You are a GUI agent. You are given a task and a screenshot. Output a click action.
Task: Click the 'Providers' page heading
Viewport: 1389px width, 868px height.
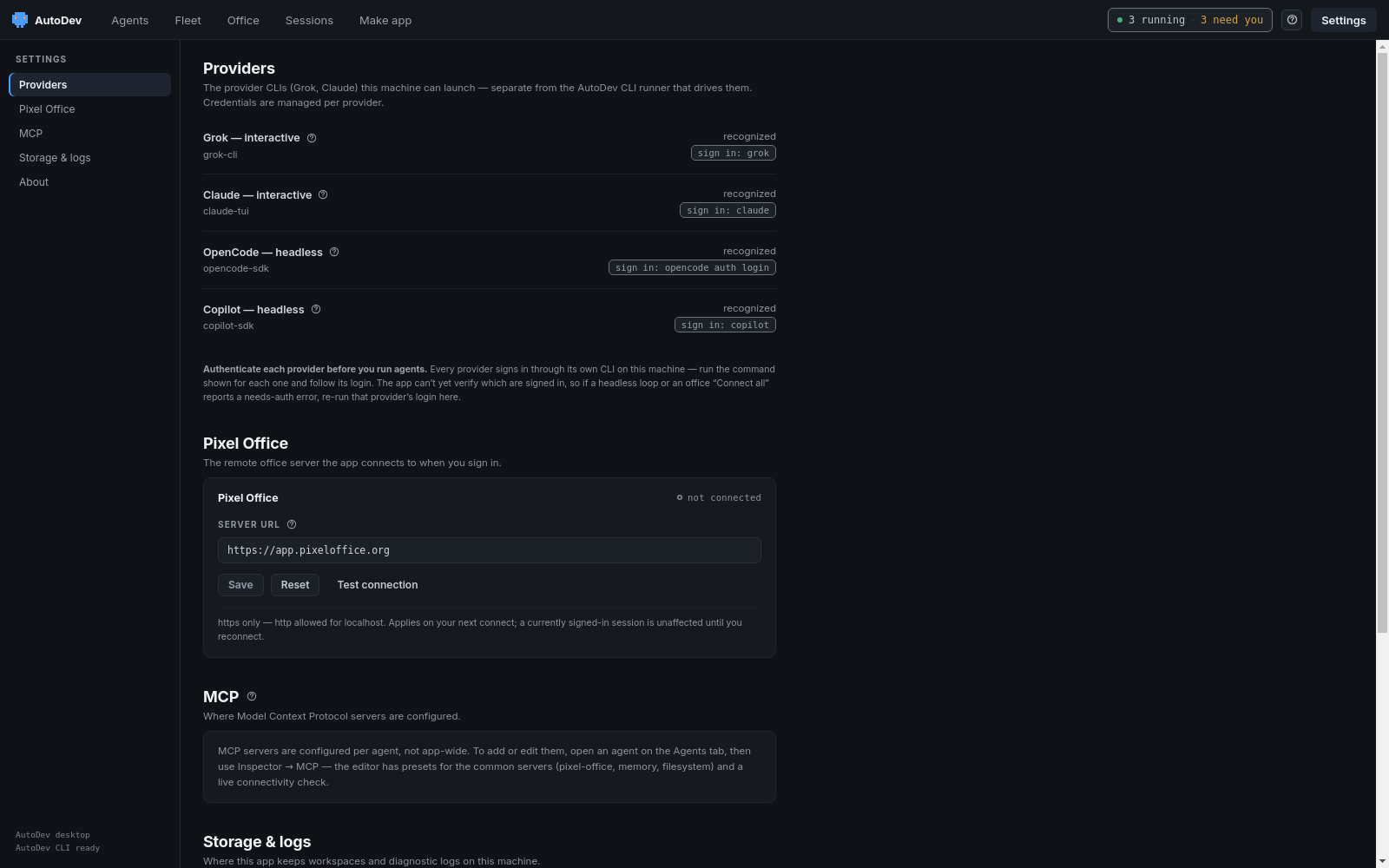pos(239,69)
